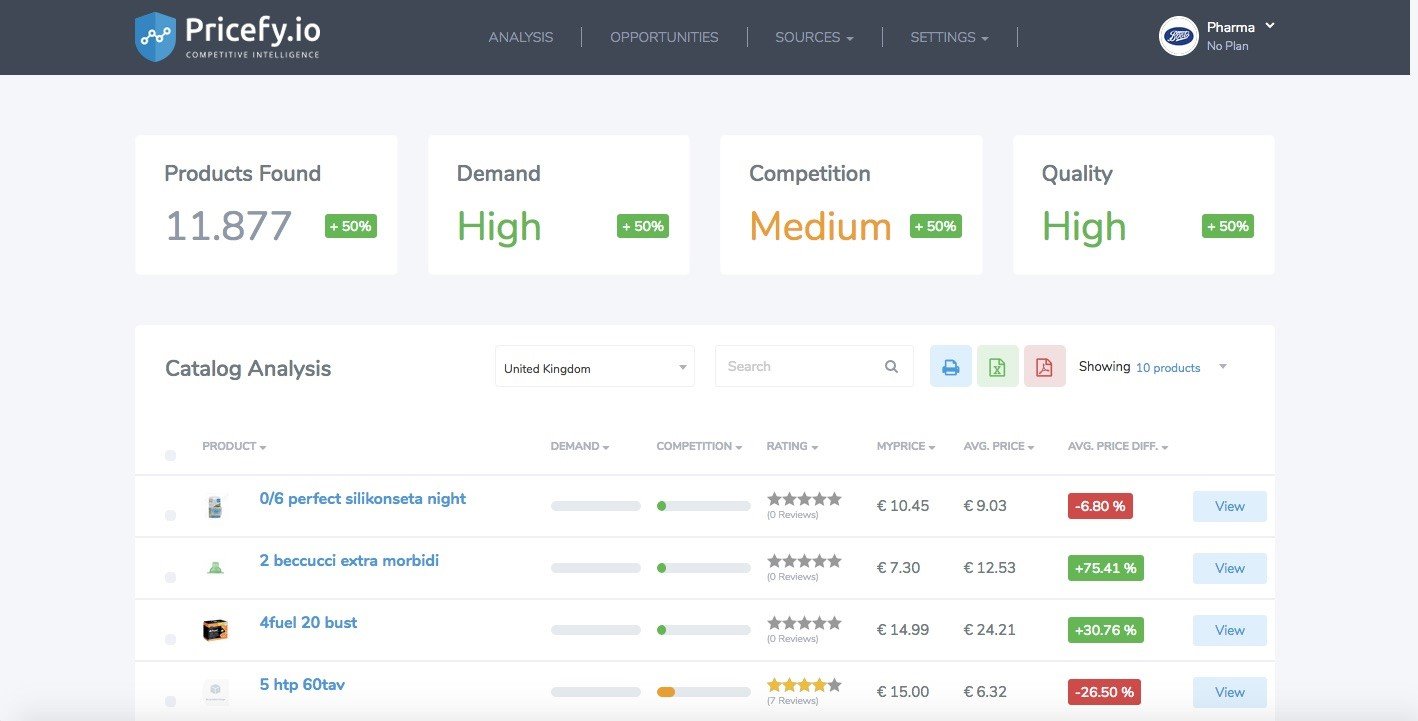Click the competition bar for 5 htp 60tav
1418x721 pixels.
(703, 692)
